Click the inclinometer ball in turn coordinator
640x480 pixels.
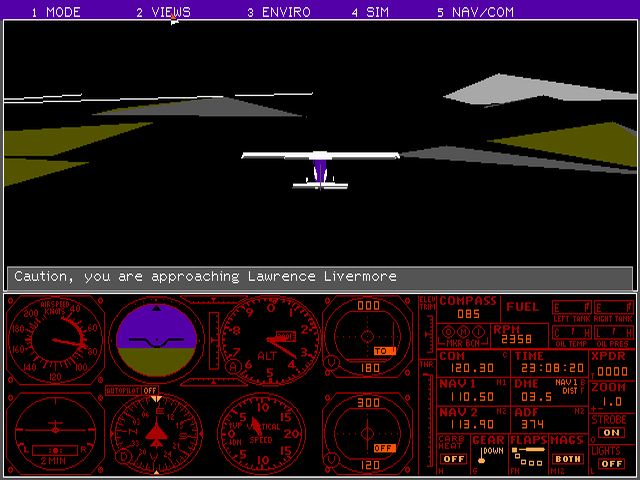56,451
